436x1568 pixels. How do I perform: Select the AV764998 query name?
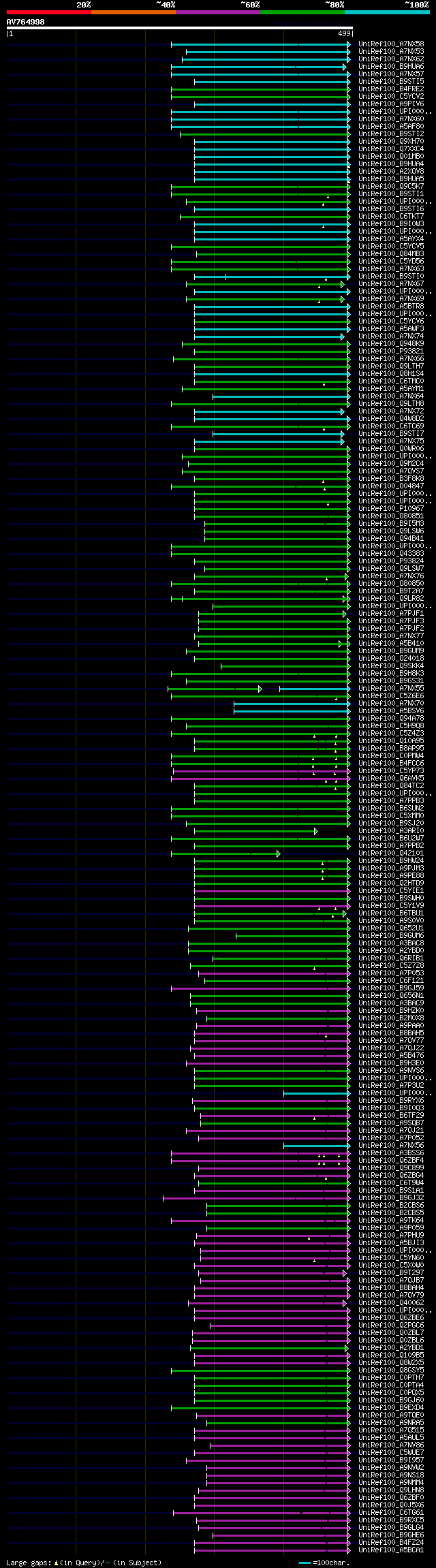(x=26, y=22)
